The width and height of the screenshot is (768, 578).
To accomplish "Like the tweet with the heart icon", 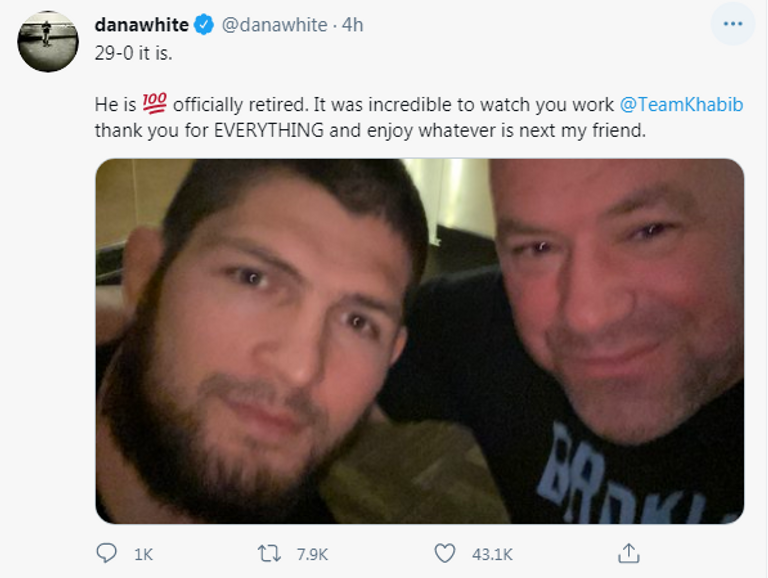I will pos(446,552).
